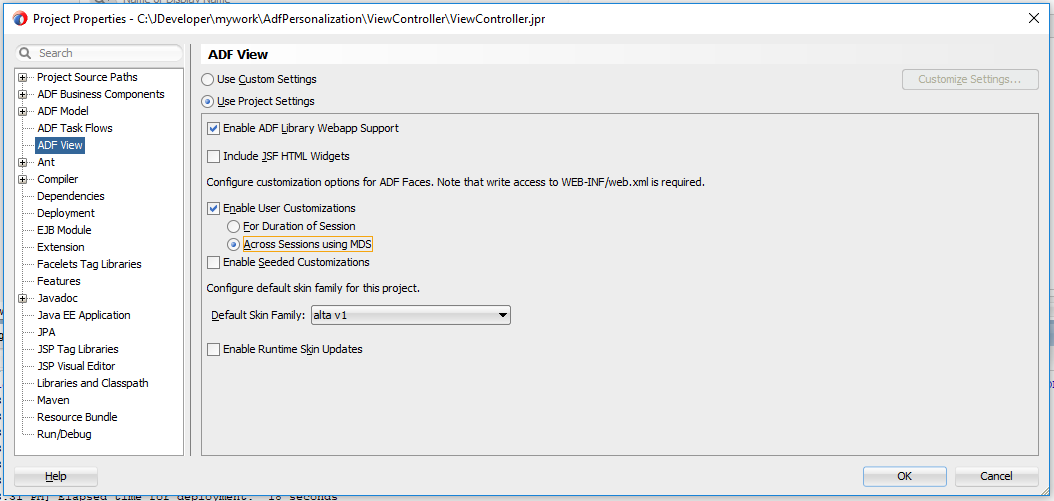Image resolution: width=1054 pixels, height=501 pixels.
Task: Check Enable Seeded Customizations
Action: (x=213, y=262)
